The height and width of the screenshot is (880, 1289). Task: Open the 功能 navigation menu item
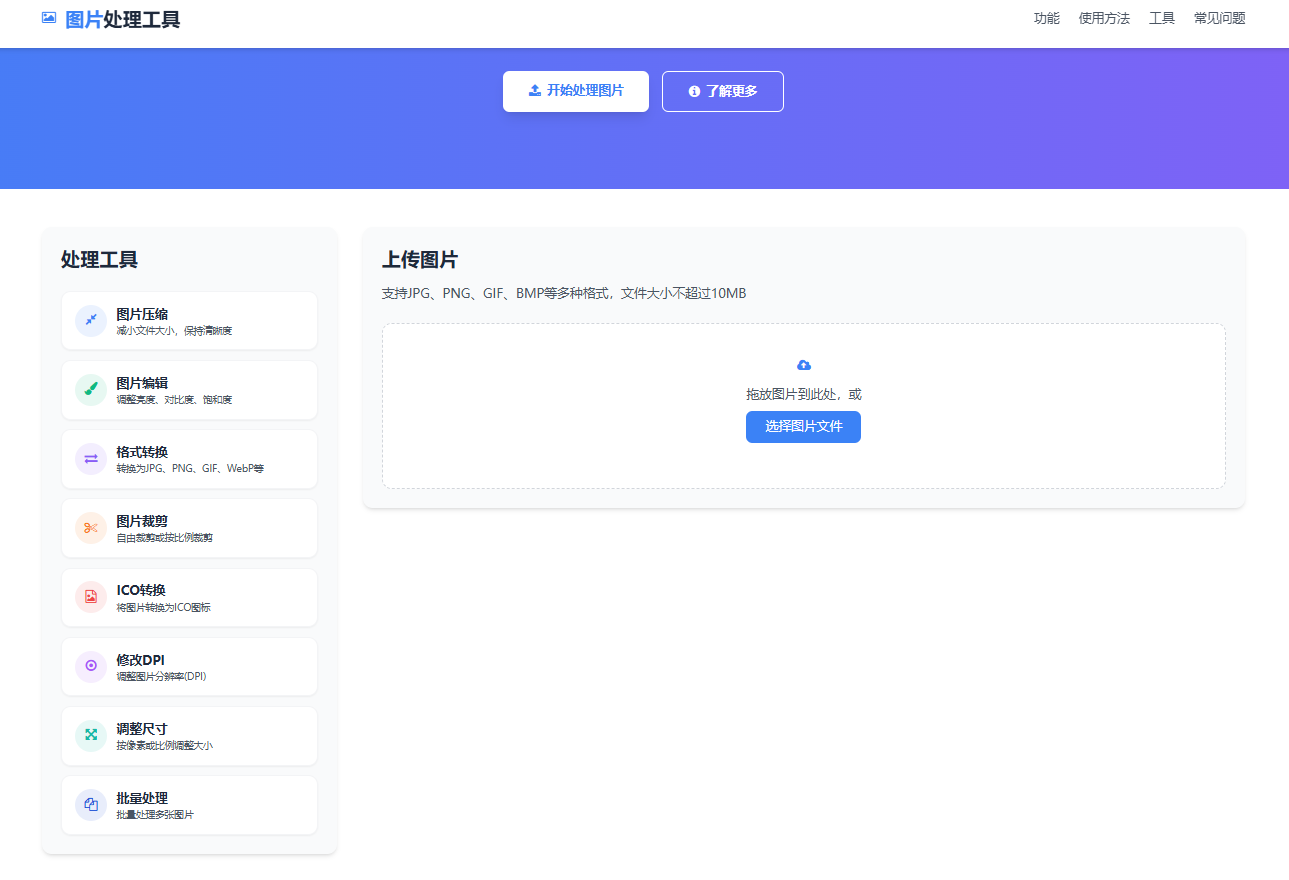pyautogui.click(x=1046, y=18)
